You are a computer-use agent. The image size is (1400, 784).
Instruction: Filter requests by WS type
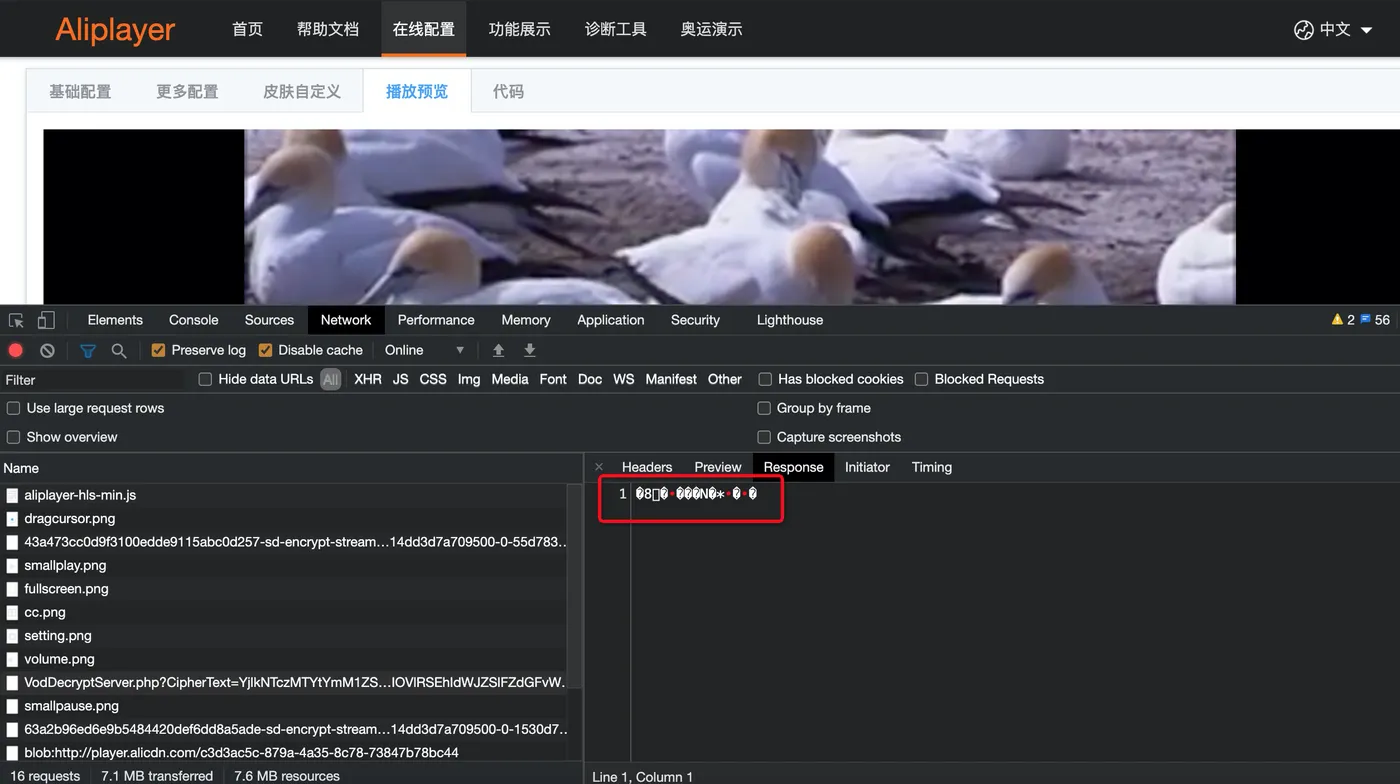click(623, 379)
